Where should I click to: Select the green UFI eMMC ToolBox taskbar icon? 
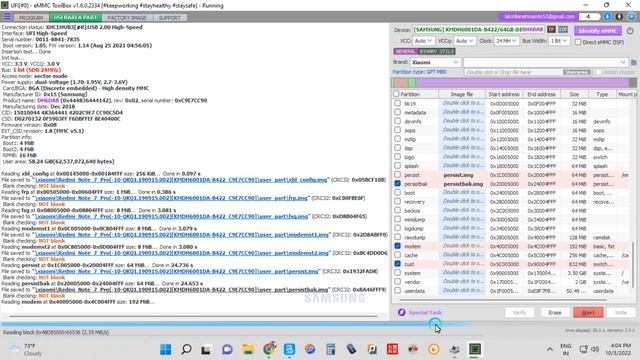tap(474, 349)
